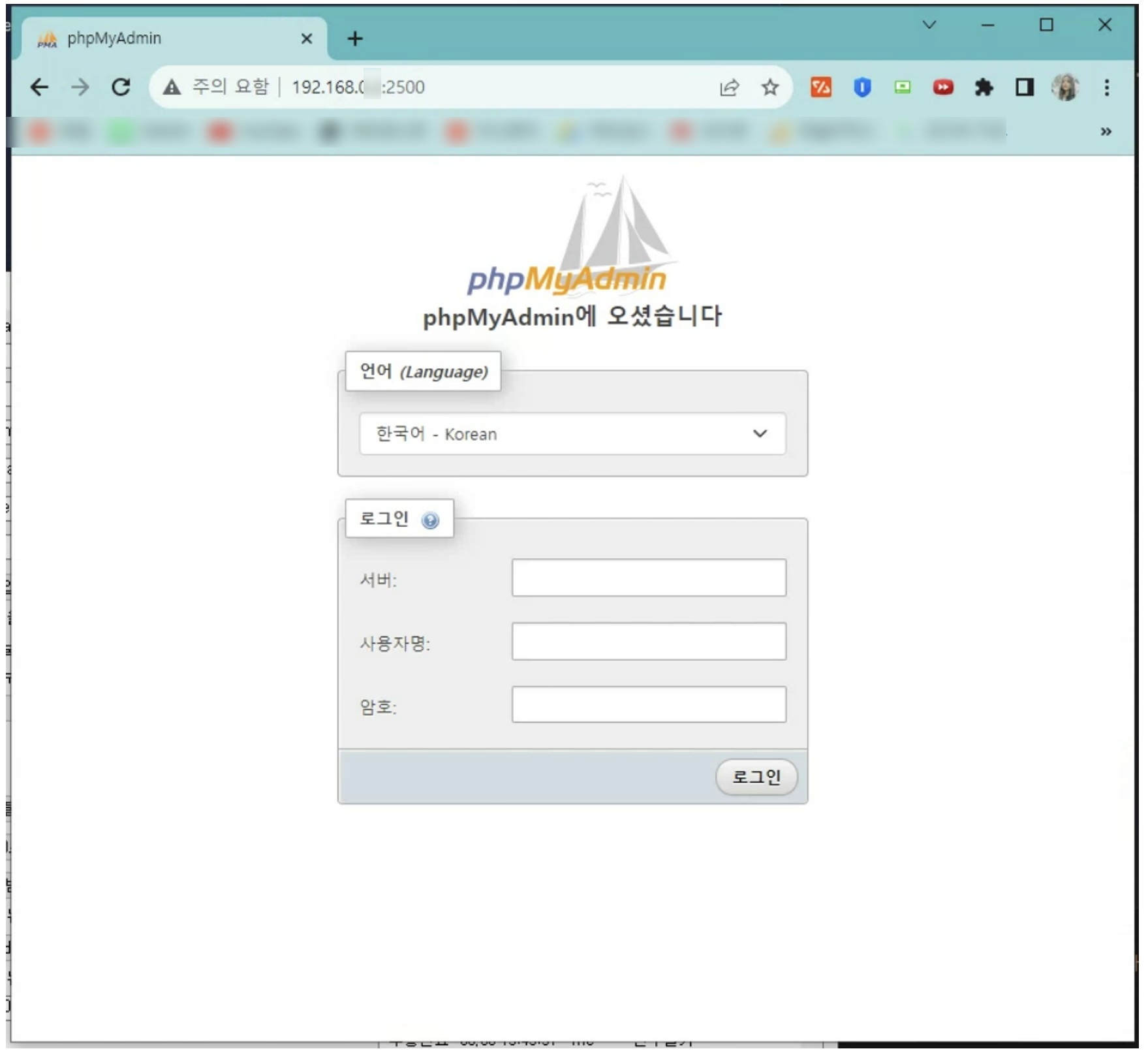Open the blue shield extension
1148x1051 pixels.
coord(862,87)
